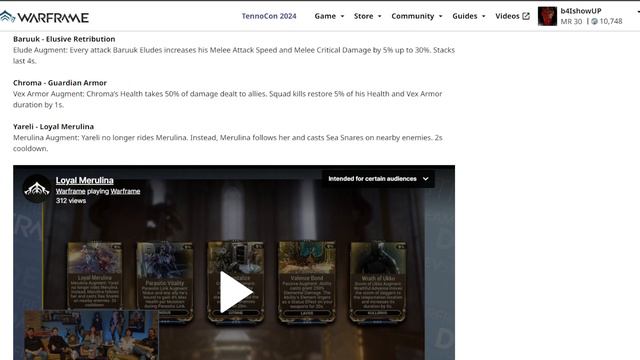Click the Warframe logo in the header

coord(44,17)
